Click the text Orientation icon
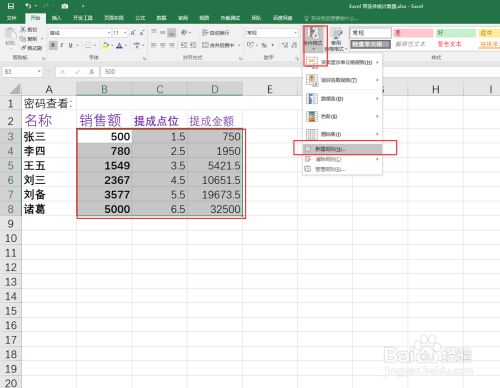The width and height of the screenshot is (500, 388). 184,32
